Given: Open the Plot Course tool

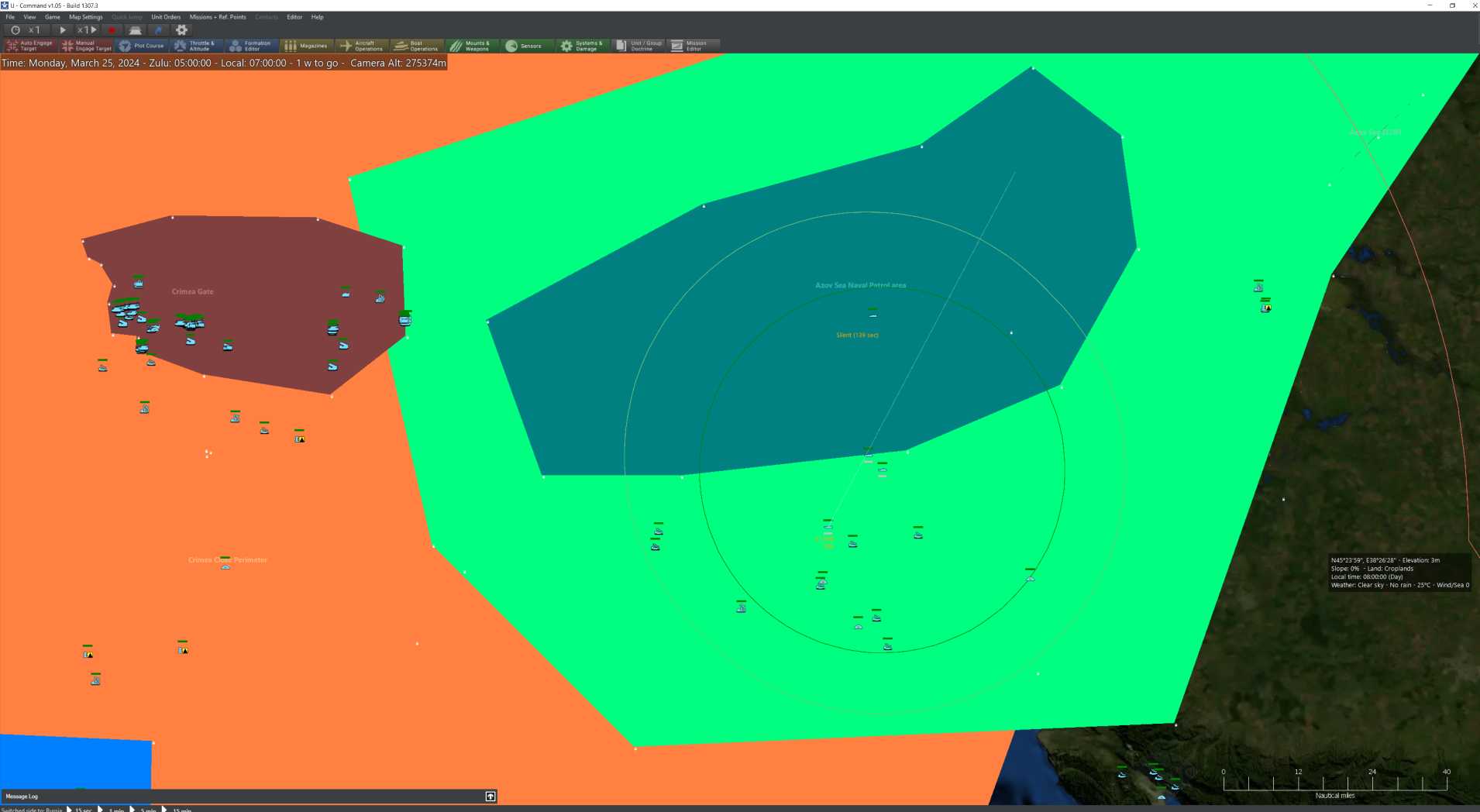Looking at the screenshot, I should [142, 46].
